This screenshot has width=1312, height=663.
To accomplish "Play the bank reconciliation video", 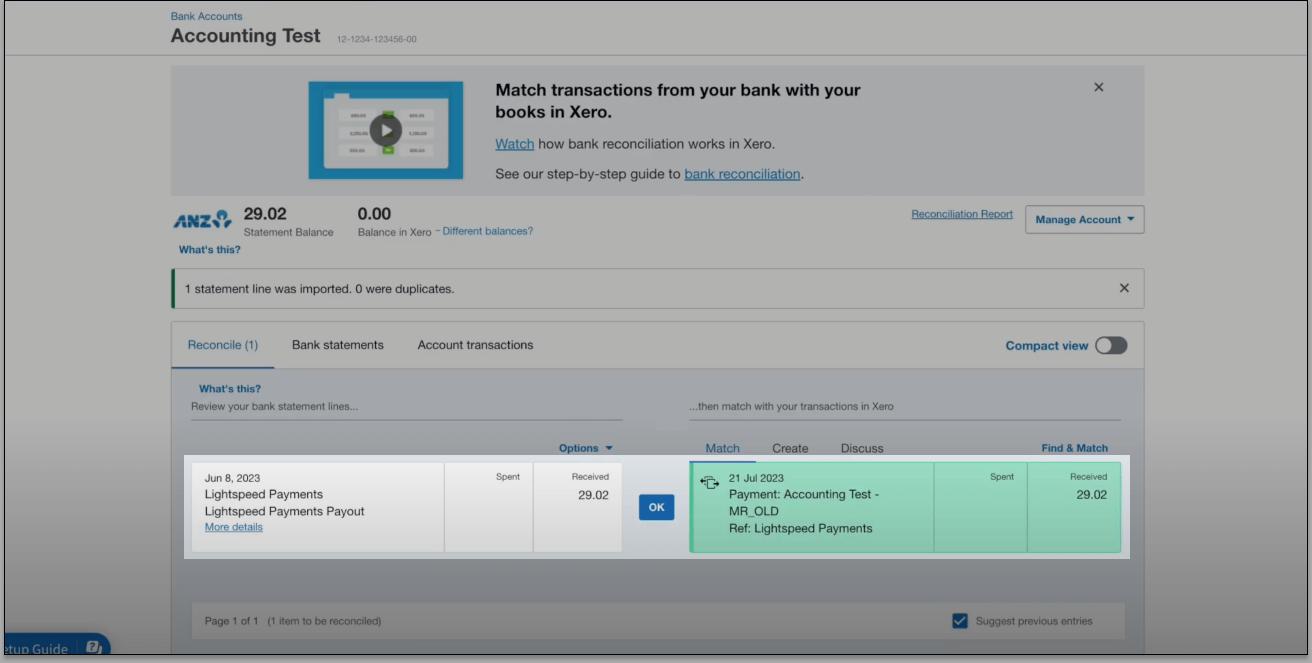I will pyautogui.click(x=386, y=130).
